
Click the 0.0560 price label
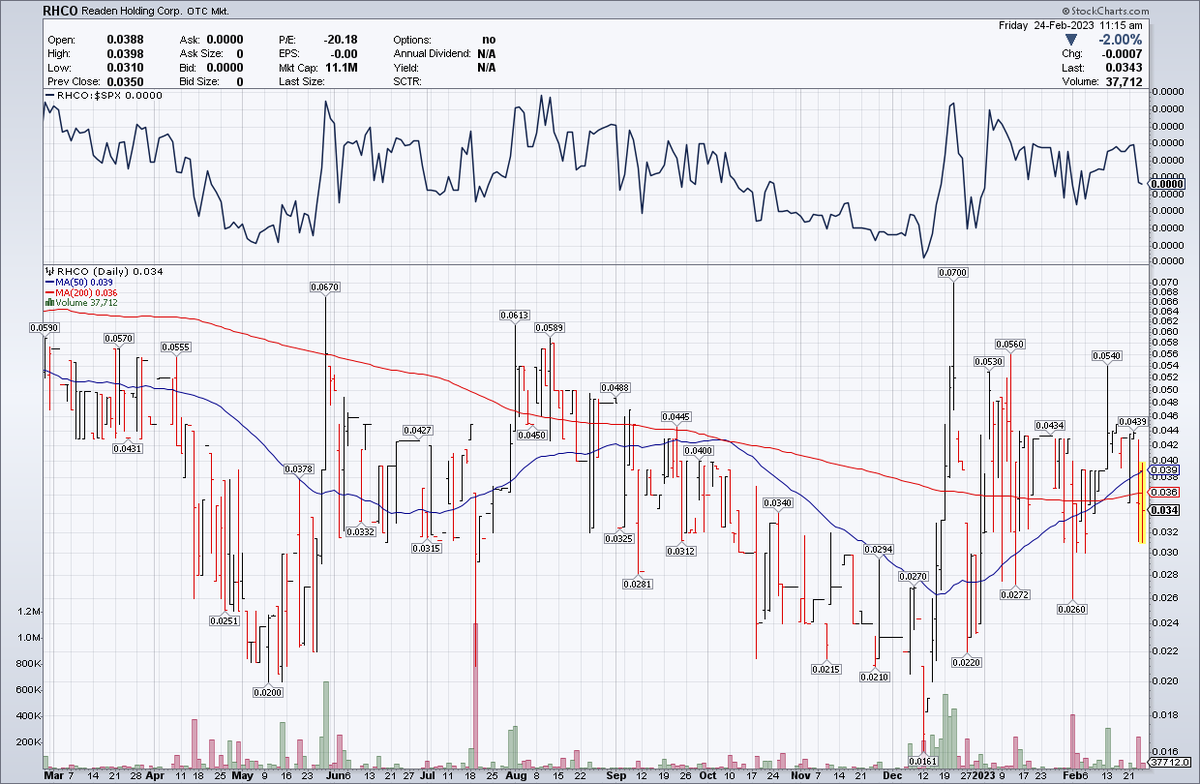(1010, 344)
